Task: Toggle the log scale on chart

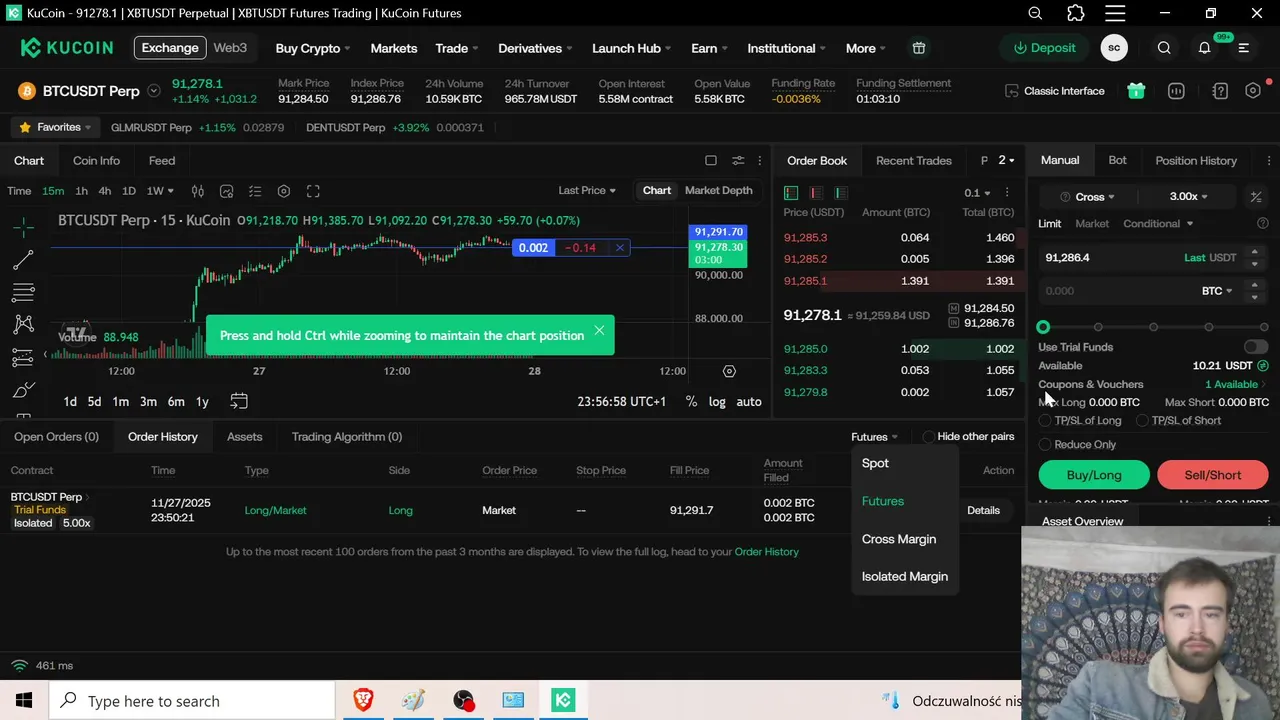Action: (717, 402)
